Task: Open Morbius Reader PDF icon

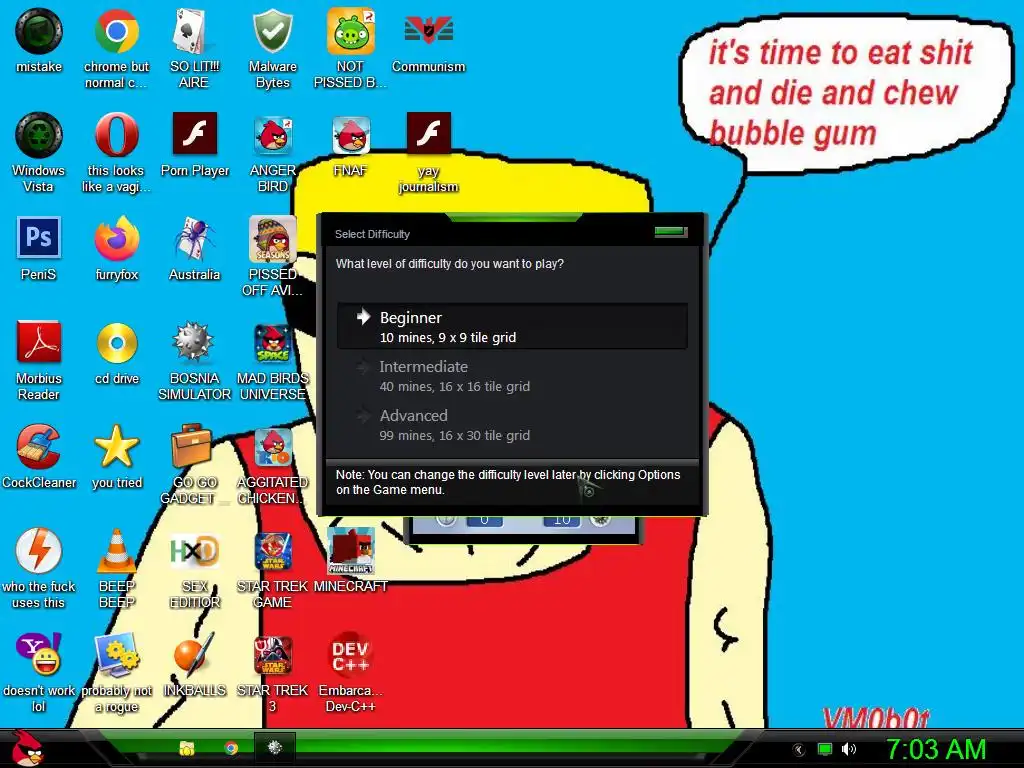Action: [x=39, y=343]
